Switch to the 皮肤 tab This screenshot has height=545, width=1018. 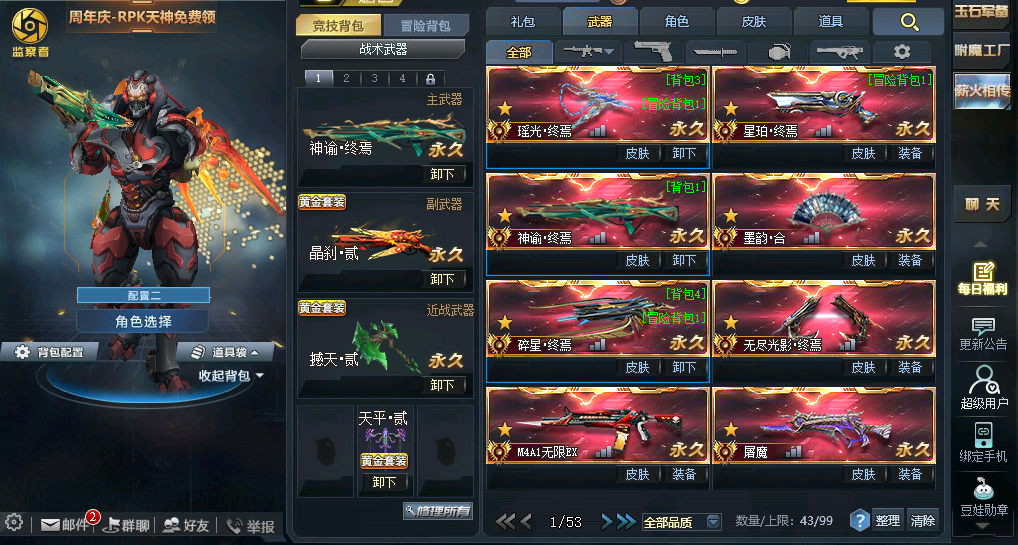pos(754,22)
